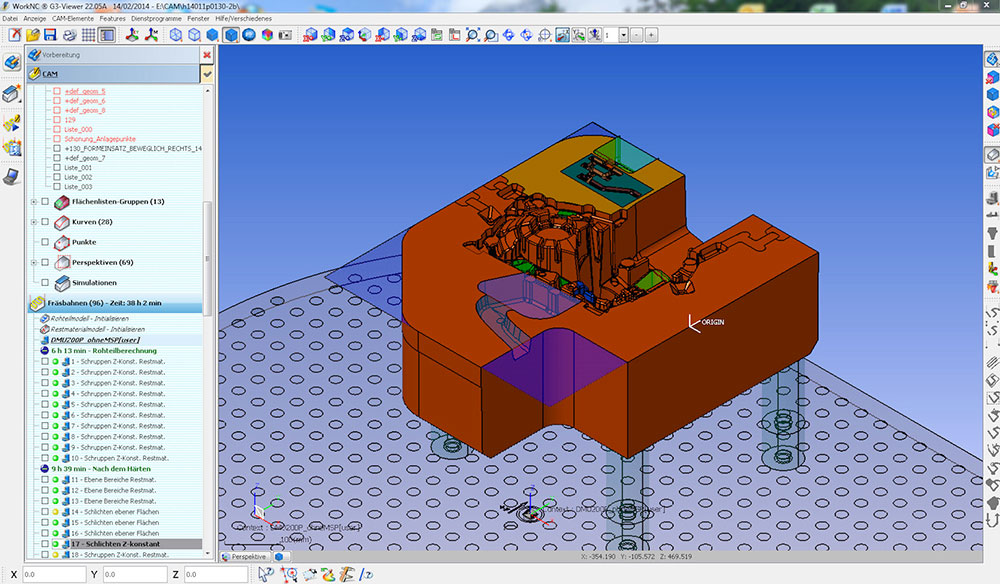Image resolution: width=1000 pixels, height=584 pixels.
Task: Check box for 1 - Schruppen Z-Konst. Restmat.
Action: click(45, 361)
